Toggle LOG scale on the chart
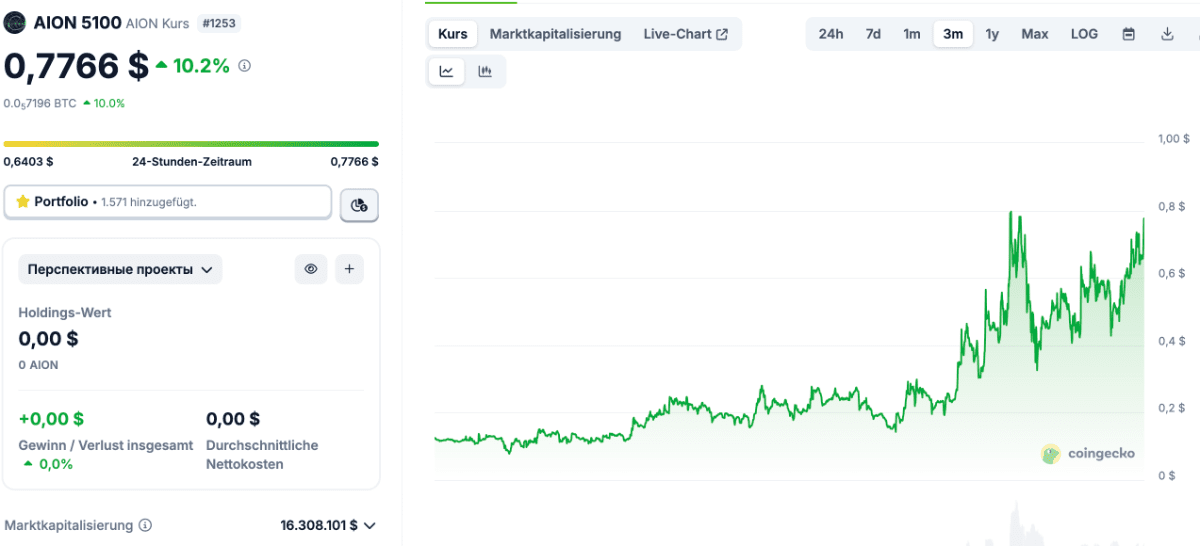 click(x=1084, y=34)
